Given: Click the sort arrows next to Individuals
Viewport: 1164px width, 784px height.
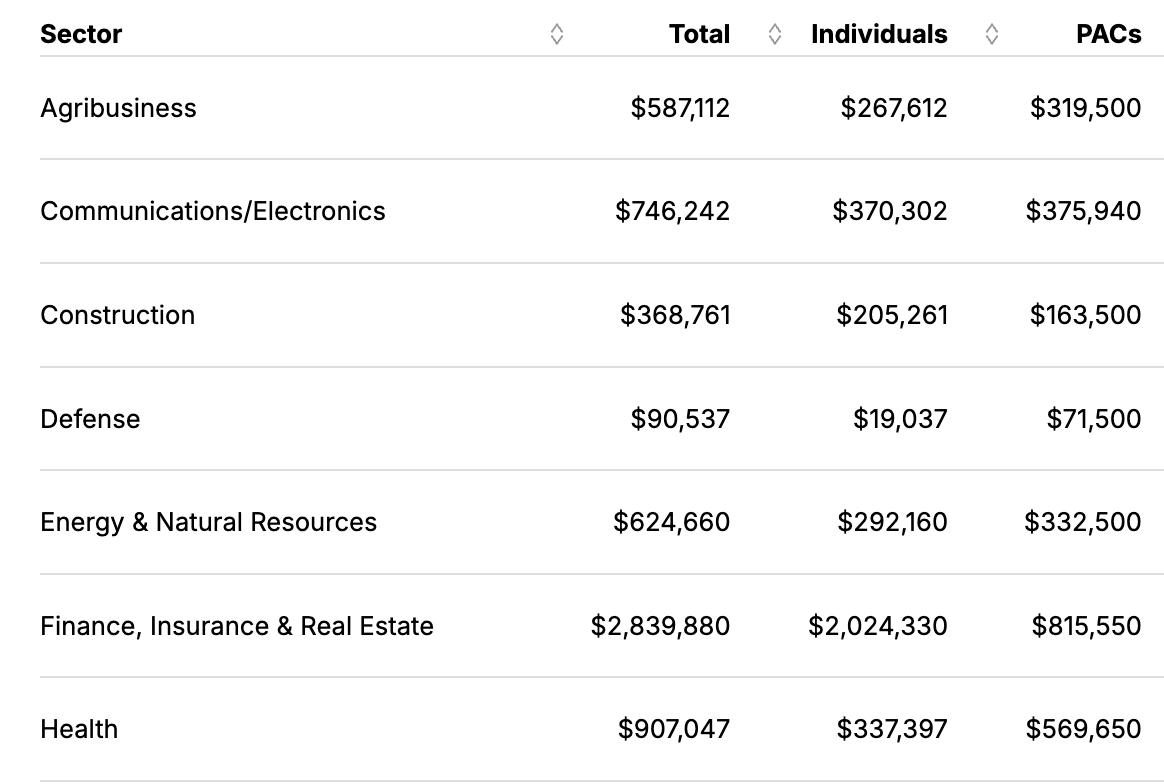Looking at the screenshot, I should click(x=991, y=34).
